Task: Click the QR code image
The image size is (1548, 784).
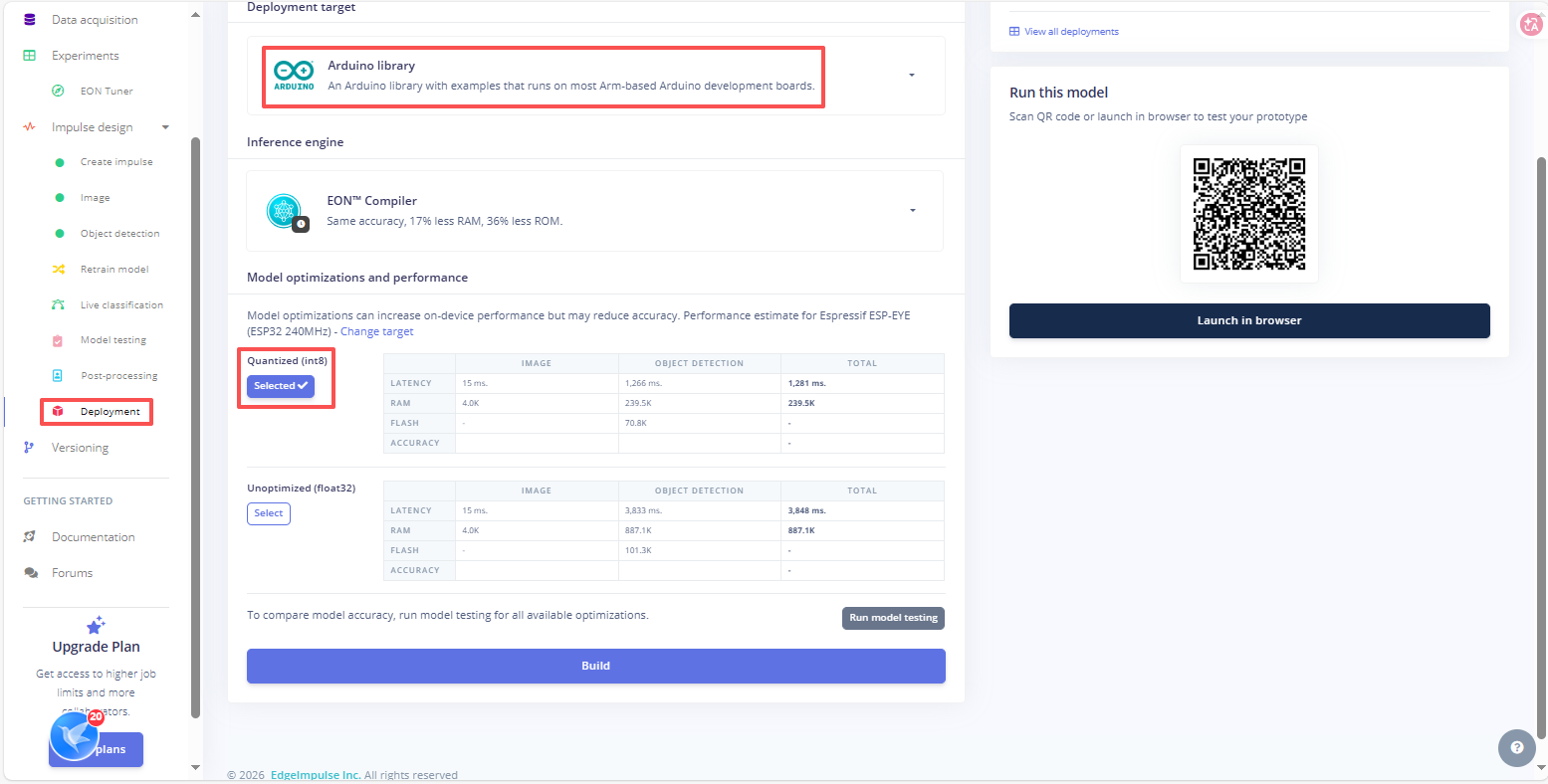Action: (x=1249, y=214)
